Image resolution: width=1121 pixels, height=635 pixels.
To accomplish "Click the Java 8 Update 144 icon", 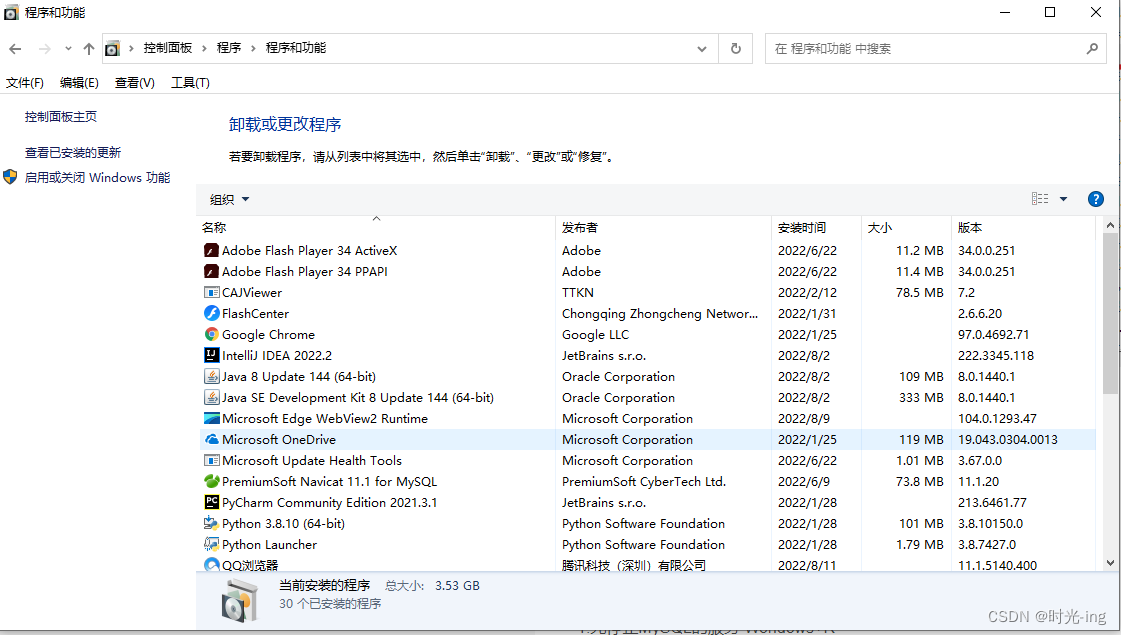I will click(212, 376).
